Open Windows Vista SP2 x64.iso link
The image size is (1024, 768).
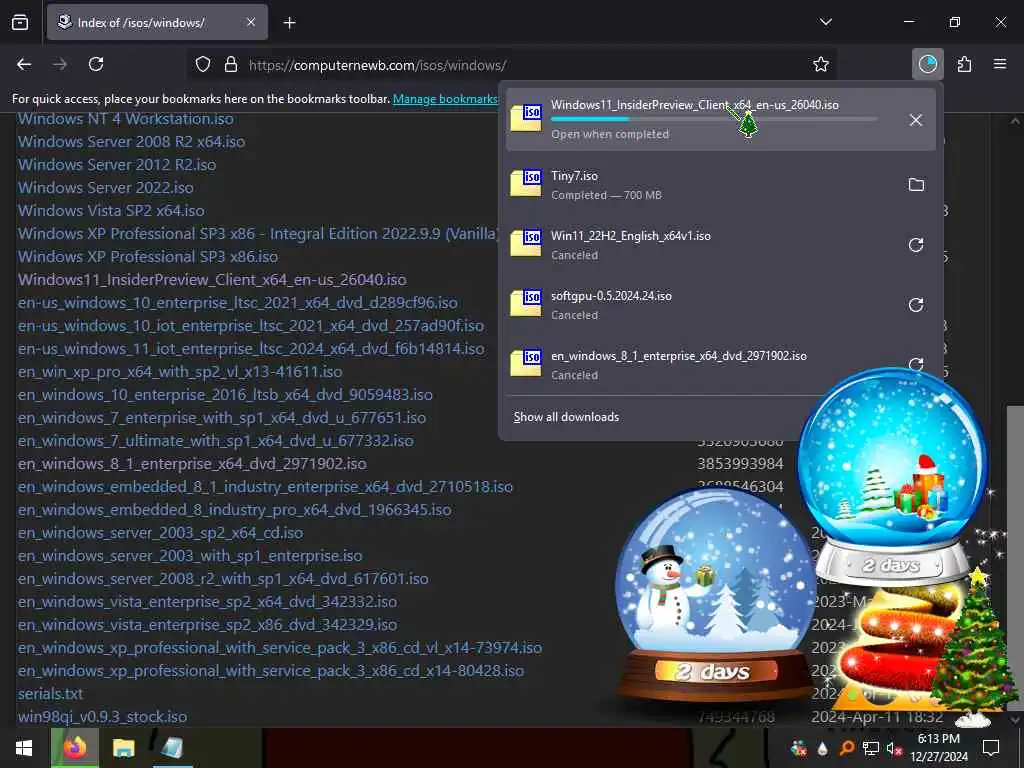pyautogui.click(x=111, y=210)
